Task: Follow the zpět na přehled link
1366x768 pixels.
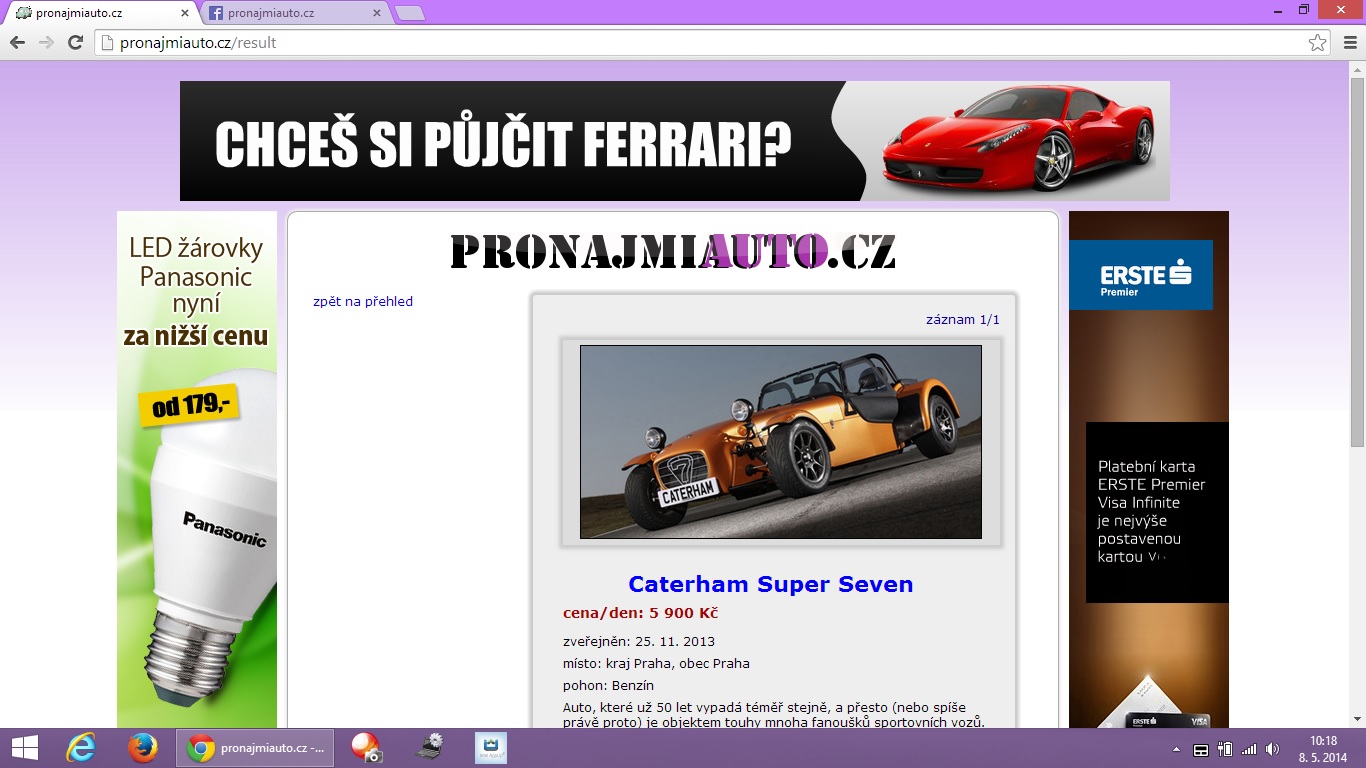Action: (362, 301)
